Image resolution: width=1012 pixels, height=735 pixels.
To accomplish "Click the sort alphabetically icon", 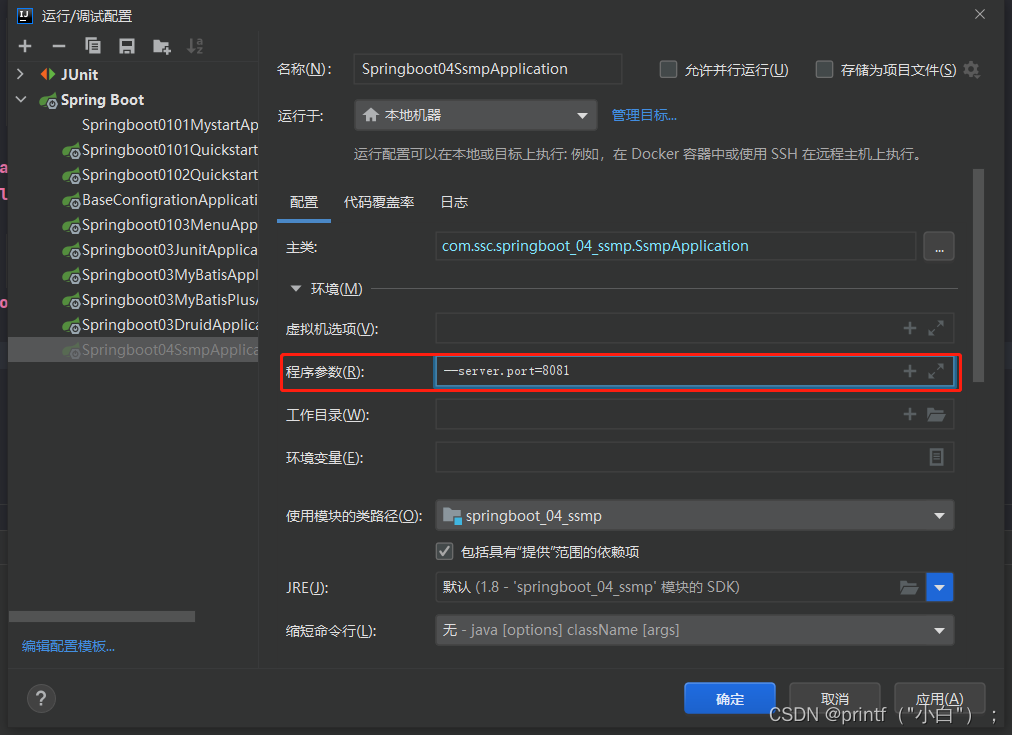I will coord(195,46).
